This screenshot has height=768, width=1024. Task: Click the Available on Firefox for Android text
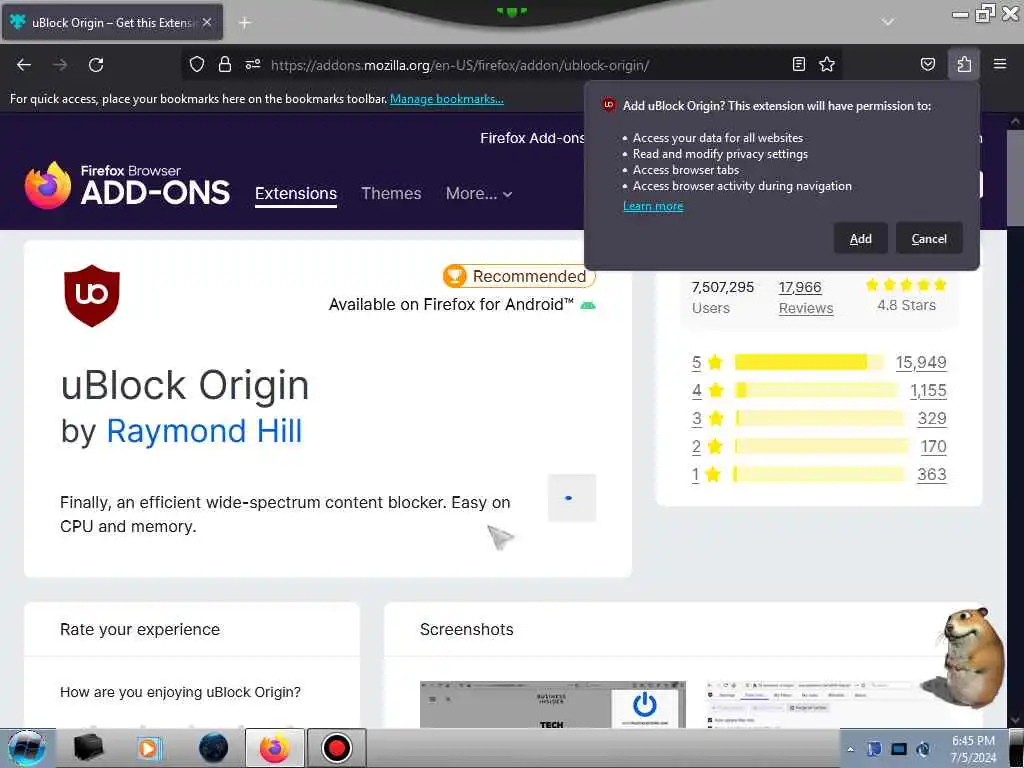coord(451,304)
